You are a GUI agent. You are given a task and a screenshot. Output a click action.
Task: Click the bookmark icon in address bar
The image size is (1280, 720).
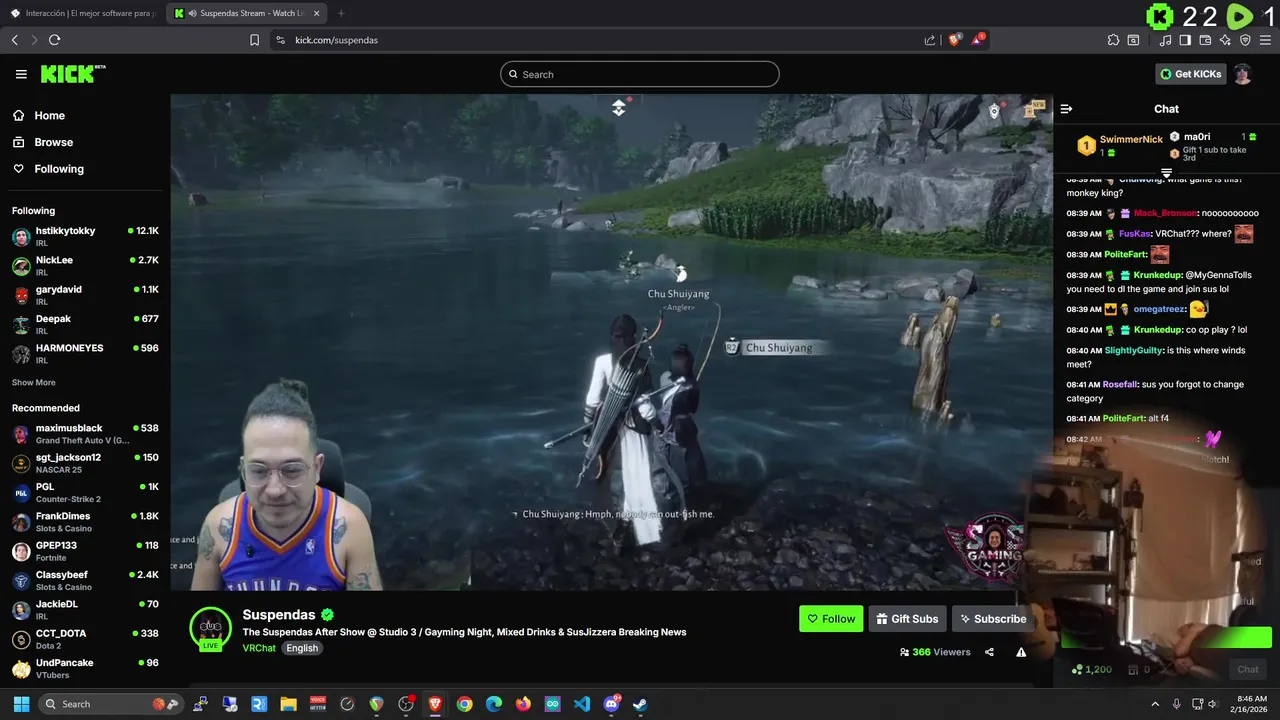254,40
